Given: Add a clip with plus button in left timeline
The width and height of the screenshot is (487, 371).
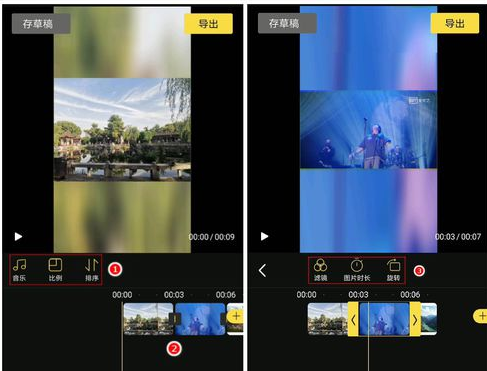Looking at the screenshot, I should (x=236, y=316).
